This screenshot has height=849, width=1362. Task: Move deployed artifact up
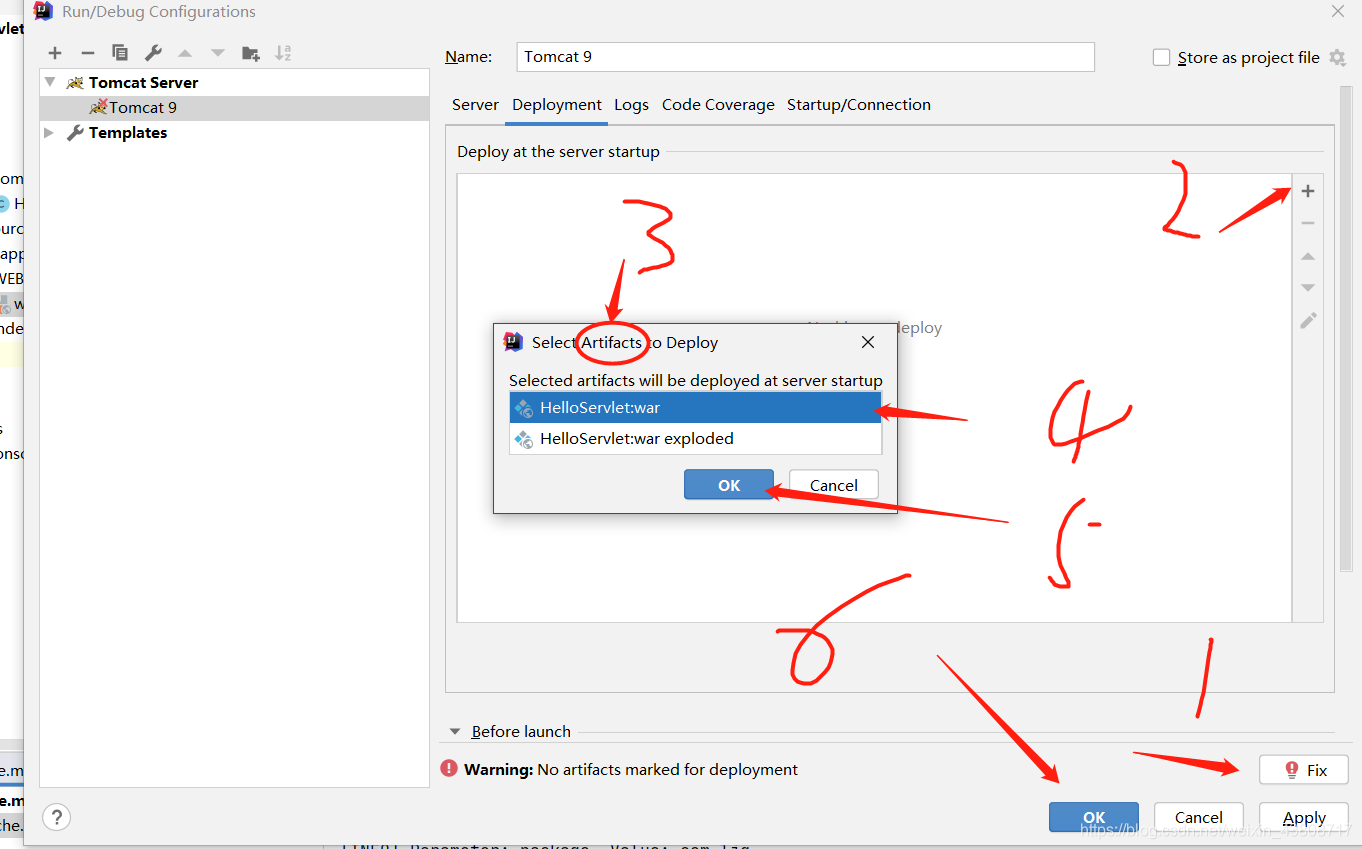click(x=1308, y=256)
